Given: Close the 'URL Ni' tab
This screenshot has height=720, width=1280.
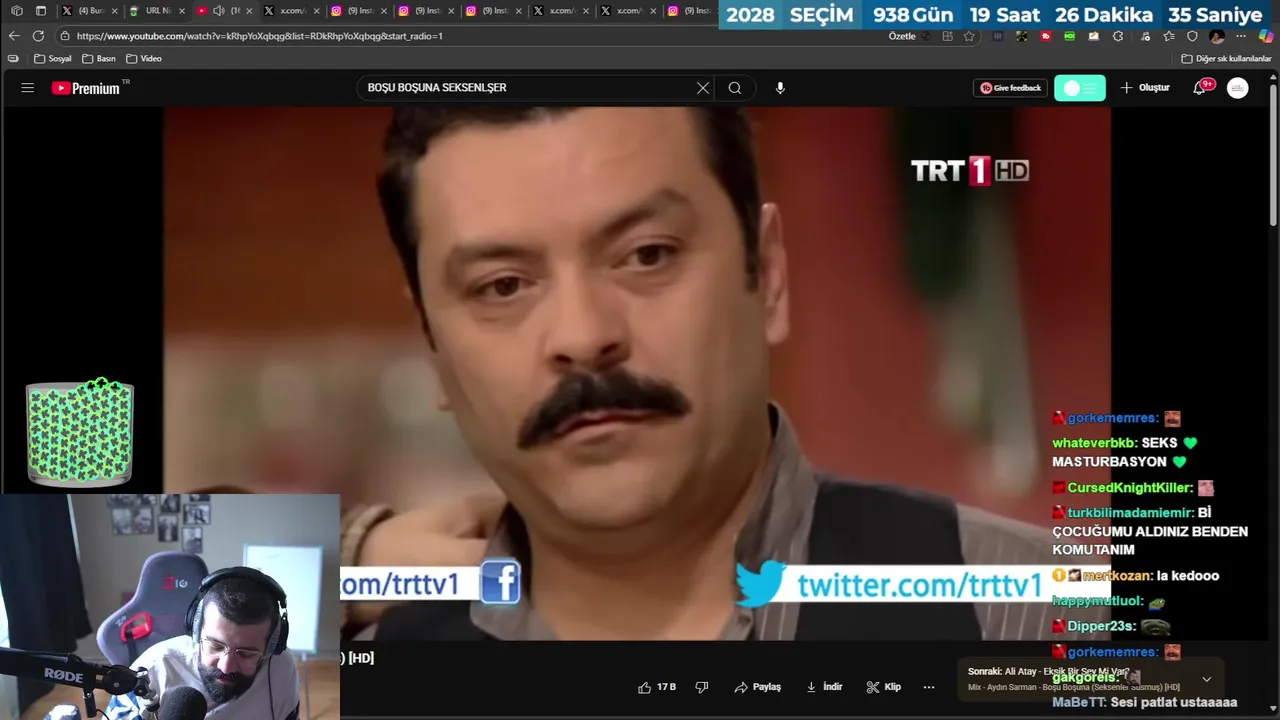Looking at the screenshot, I should click(x=182, y=11).
